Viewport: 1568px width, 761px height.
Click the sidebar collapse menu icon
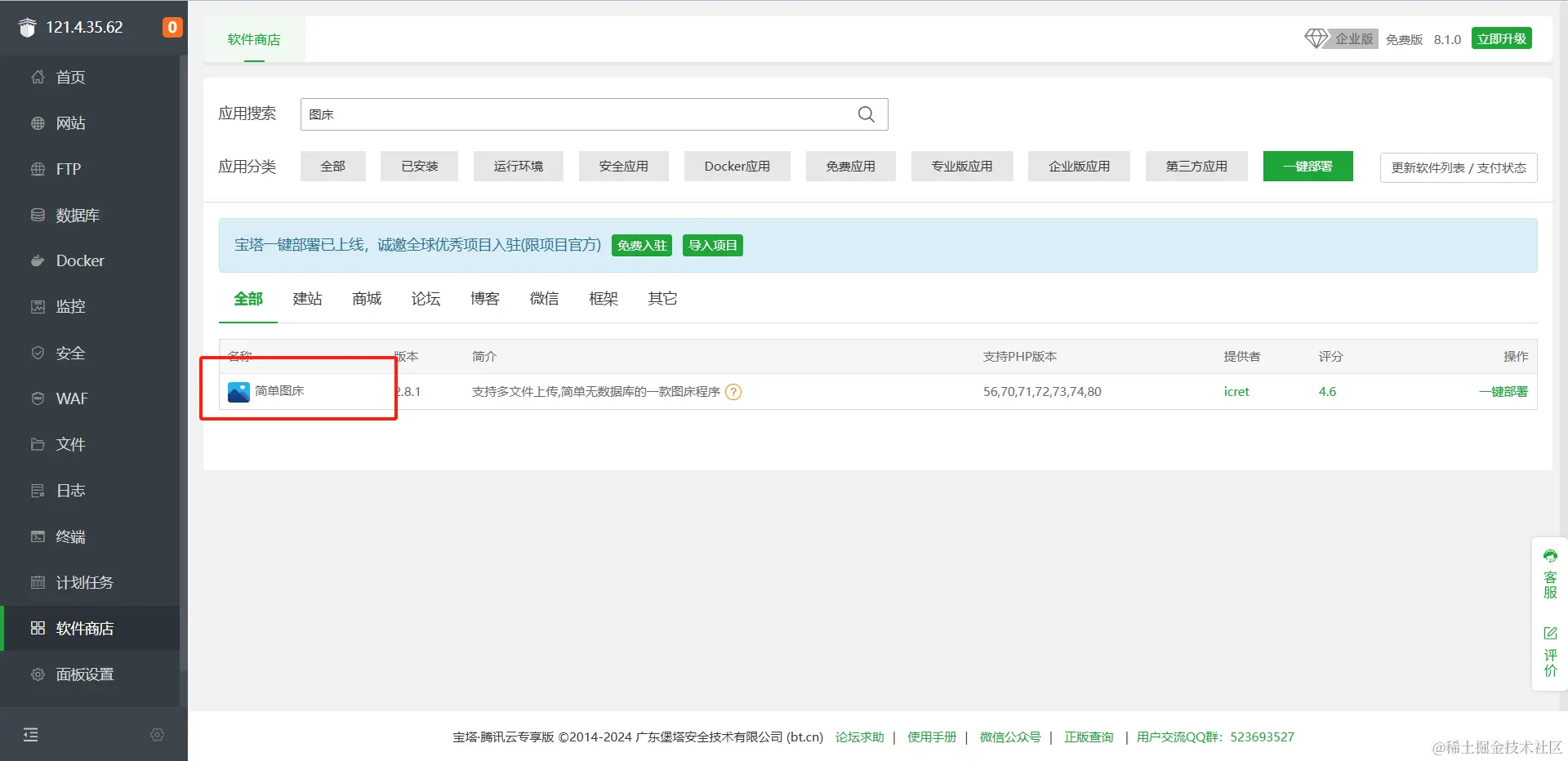[x=31, y=734]
